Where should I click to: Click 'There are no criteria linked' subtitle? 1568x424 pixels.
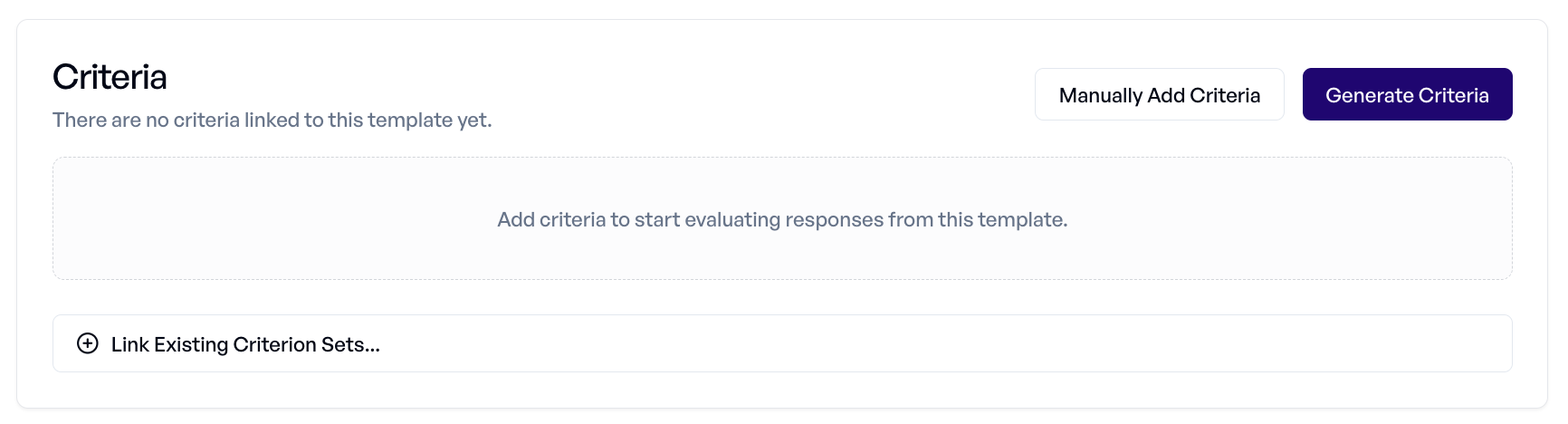point(272,120)
